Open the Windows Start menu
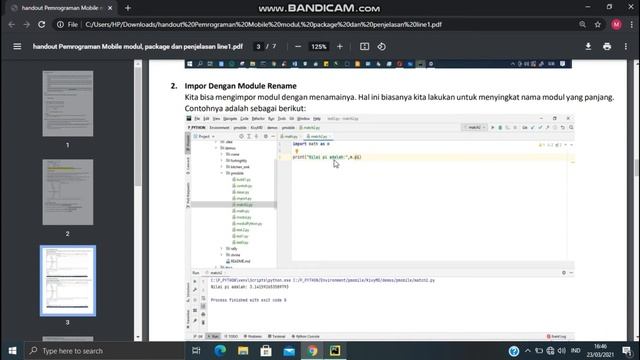The image size is (640, 360). point(12,351)
